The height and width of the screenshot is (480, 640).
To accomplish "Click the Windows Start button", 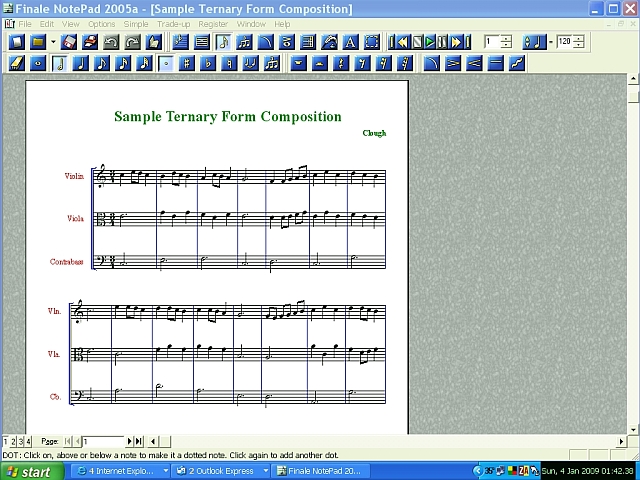I will pos(28,472).
